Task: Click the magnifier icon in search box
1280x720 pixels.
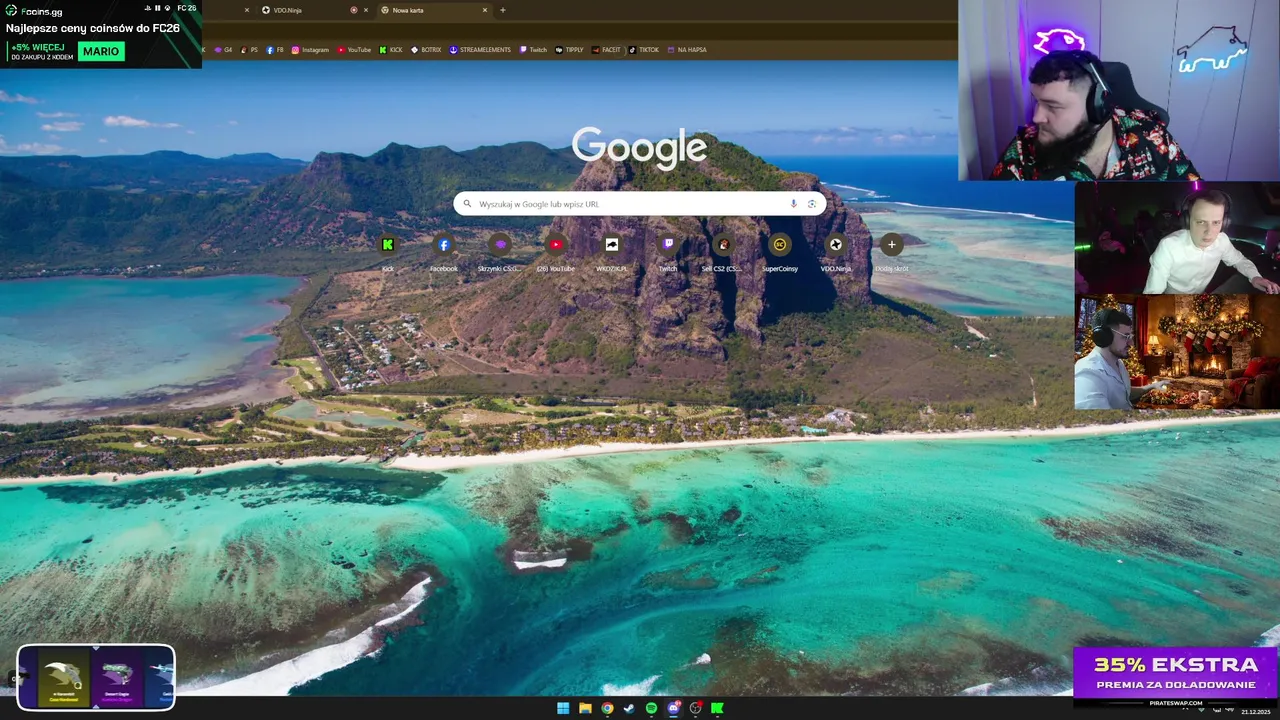Action: [467, 204]
